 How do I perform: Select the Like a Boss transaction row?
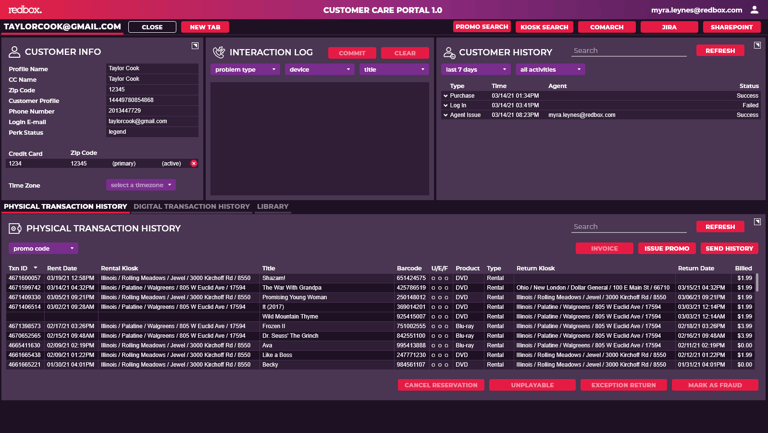[380, 355]
